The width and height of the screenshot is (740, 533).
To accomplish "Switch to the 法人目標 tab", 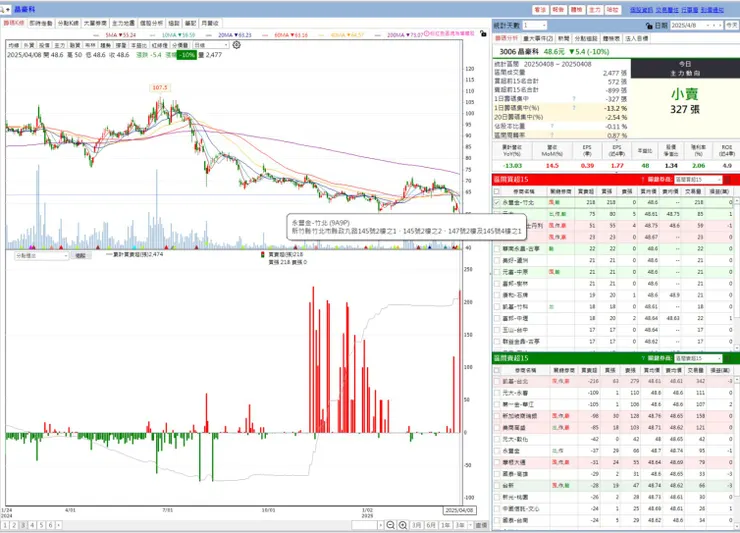I will click(637, 38).
